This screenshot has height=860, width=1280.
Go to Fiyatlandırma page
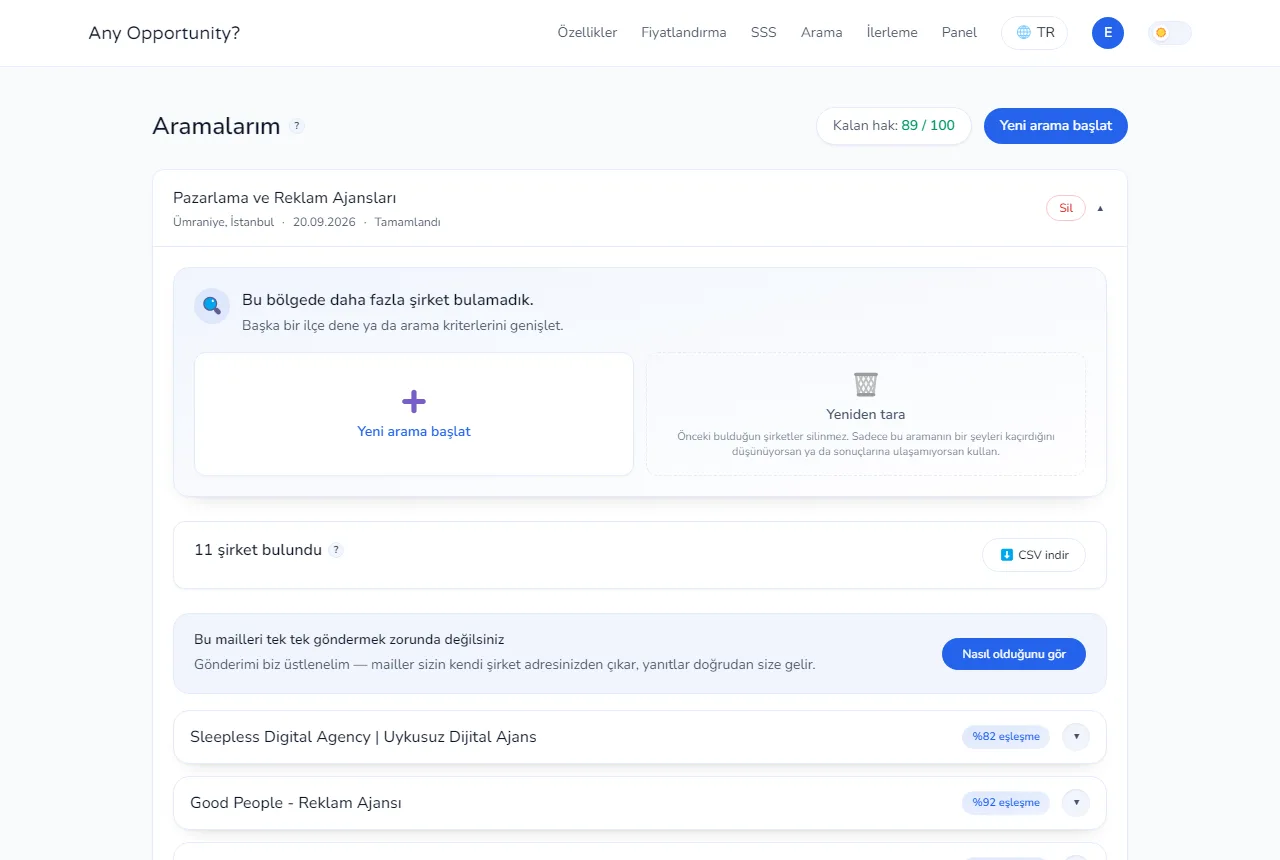684,33
